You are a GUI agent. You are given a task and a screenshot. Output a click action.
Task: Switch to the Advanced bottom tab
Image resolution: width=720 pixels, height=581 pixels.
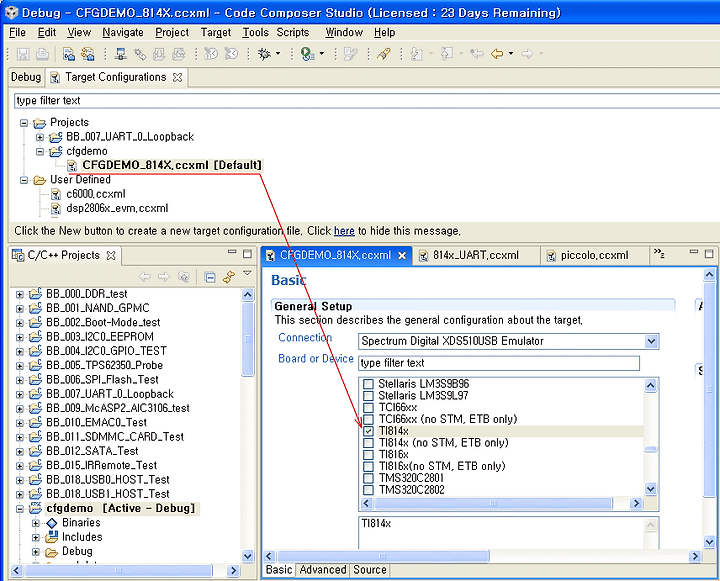point(323,570)
